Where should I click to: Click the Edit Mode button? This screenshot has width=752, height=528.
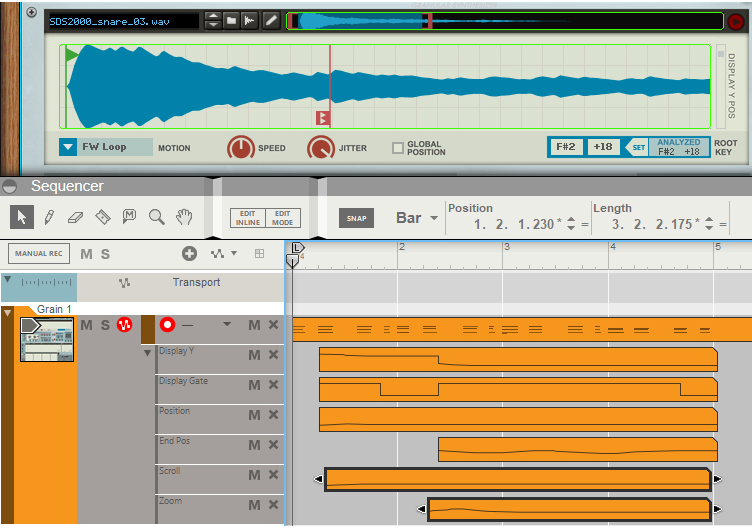283,218
